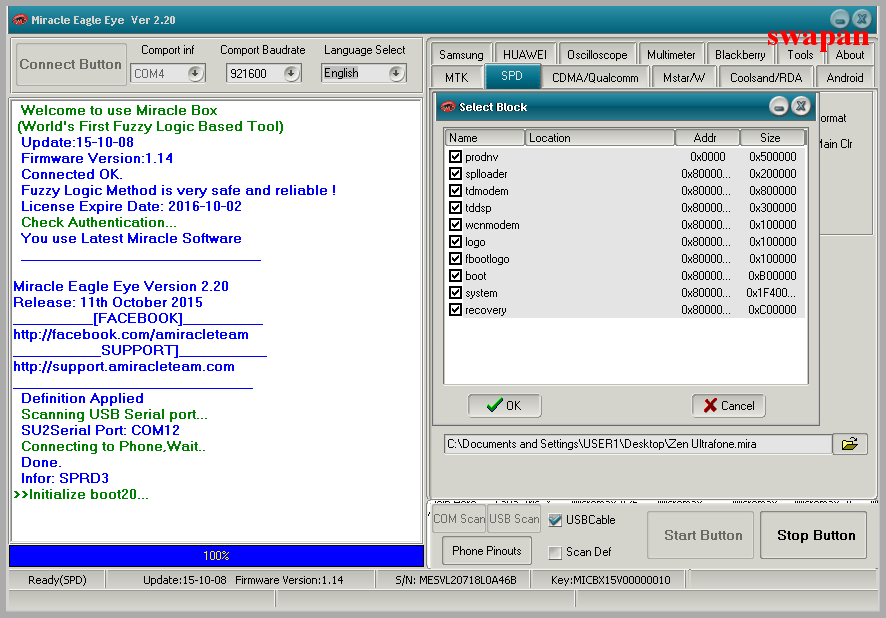Viewport: 886px width, 618px height.
Task: Click the Select Block dialog logo icon
Action: coord(448,107)
